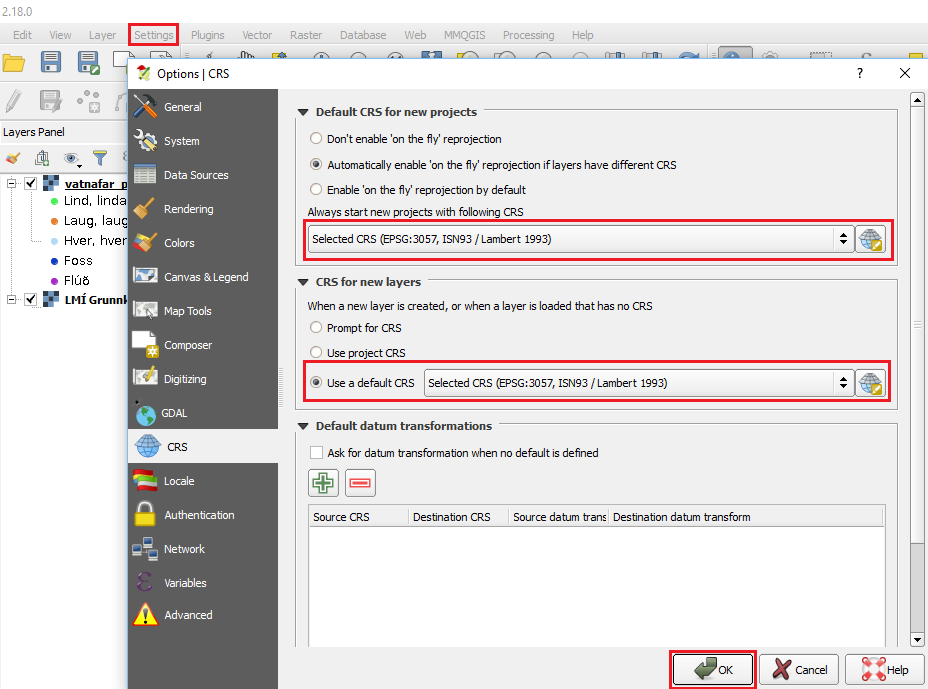Add a new default datum transformation
928x689 pixels.
[324, 483]
